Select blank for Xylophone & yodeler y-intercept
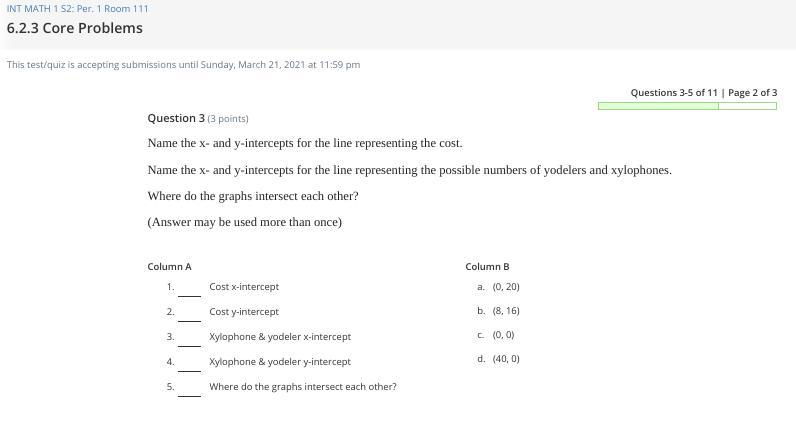This screenshot has height=422, width=796. (189, 363)
